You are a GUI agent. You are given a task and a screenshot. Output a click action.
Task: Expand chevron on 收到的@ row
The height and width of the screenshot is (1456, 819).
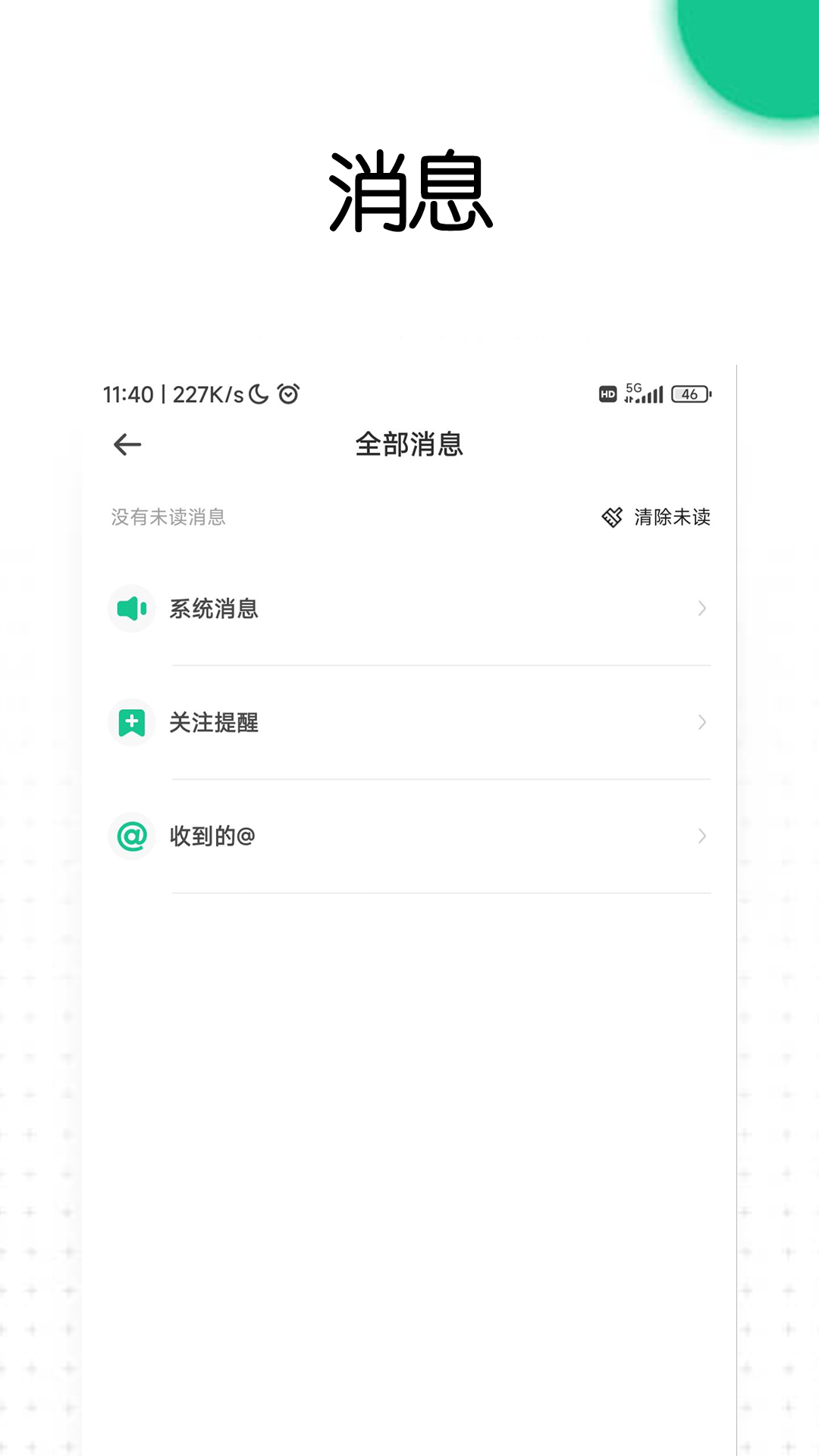[702, 836]
